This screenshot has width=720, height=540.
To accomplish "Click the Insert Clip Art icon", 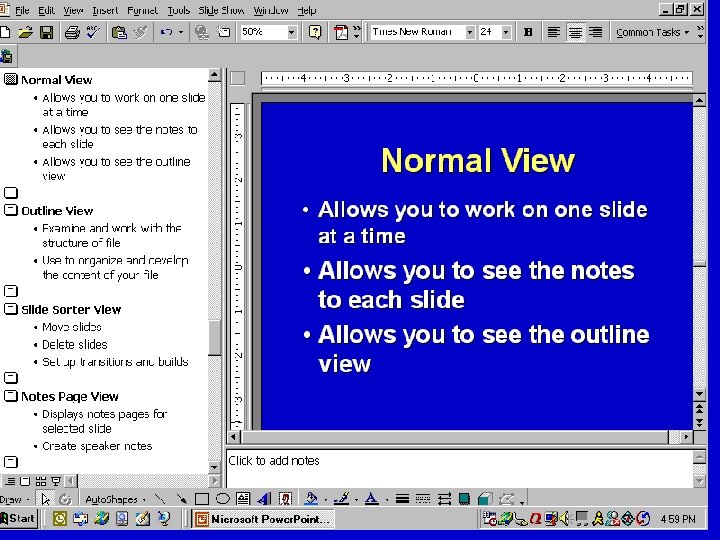I will [x=285, y=499].
